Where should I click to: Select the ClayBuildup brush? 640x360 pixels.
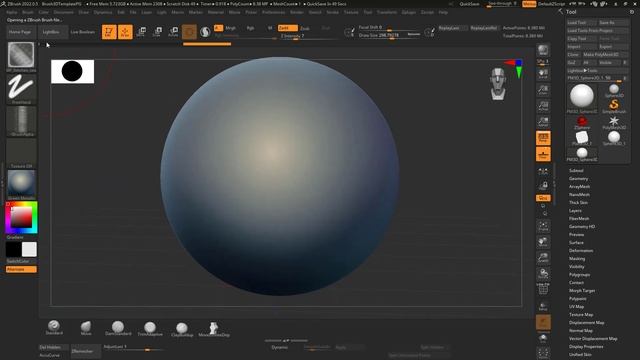click(182, 329)
